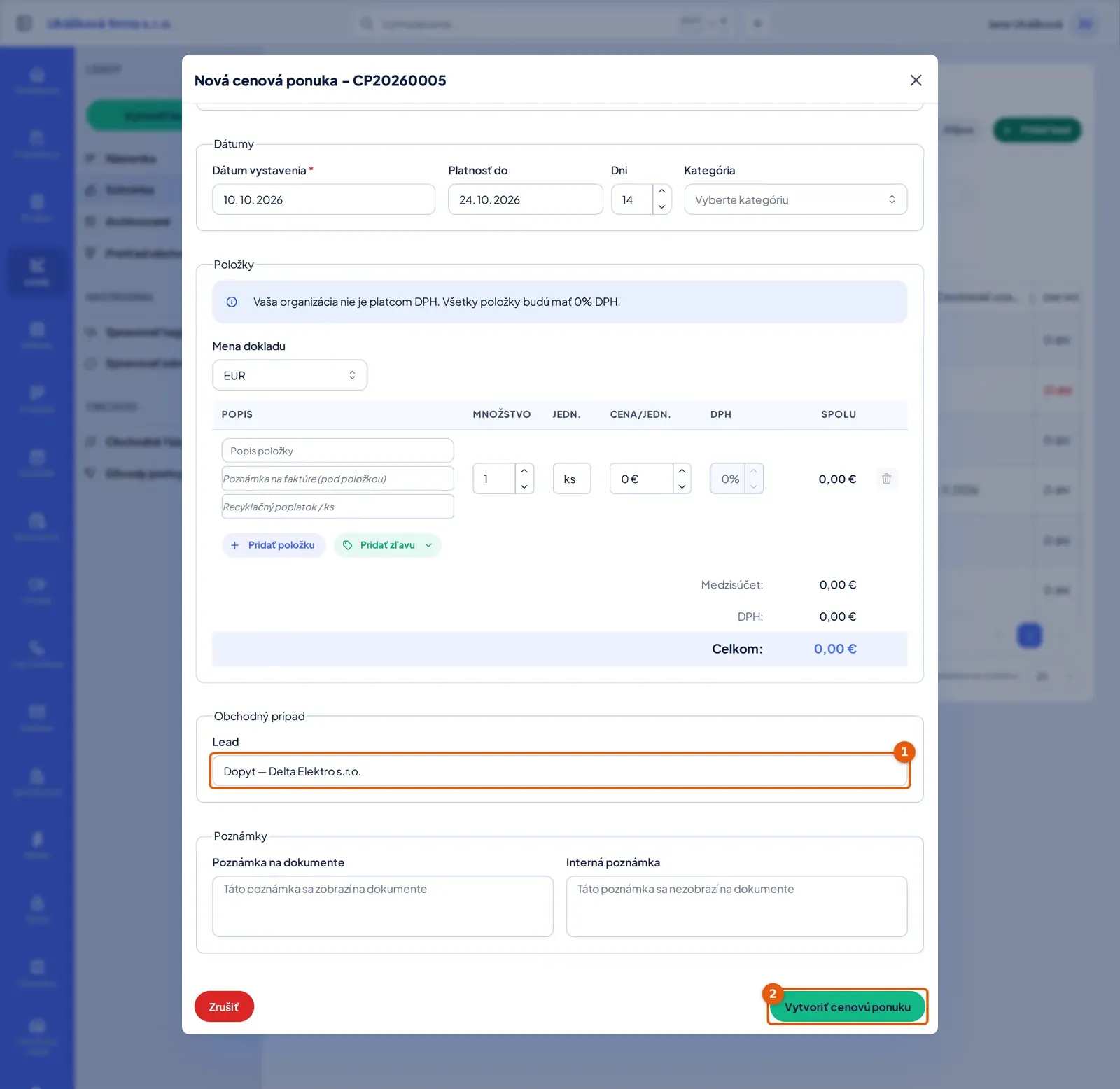The height and width of the screenshot is (1089, 1120).
Task: Increase the Dni value with up arrow
Action: click(662, 192)
